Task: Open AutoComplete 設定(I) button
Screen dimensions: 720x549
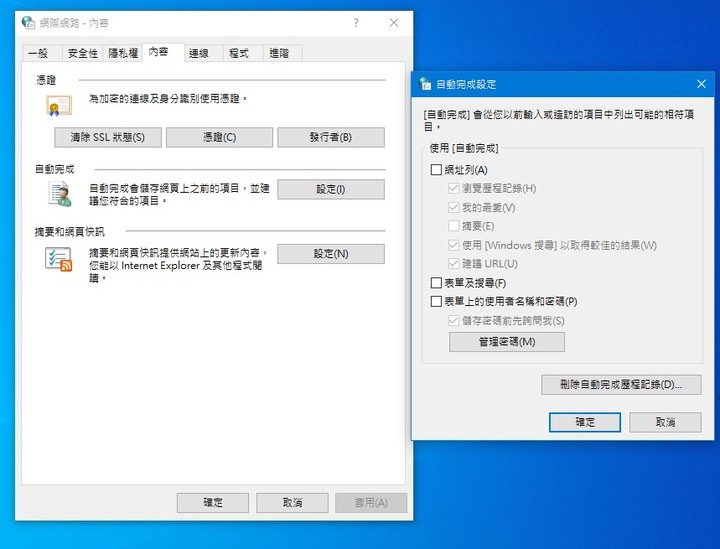Action: tap(331, 189)
